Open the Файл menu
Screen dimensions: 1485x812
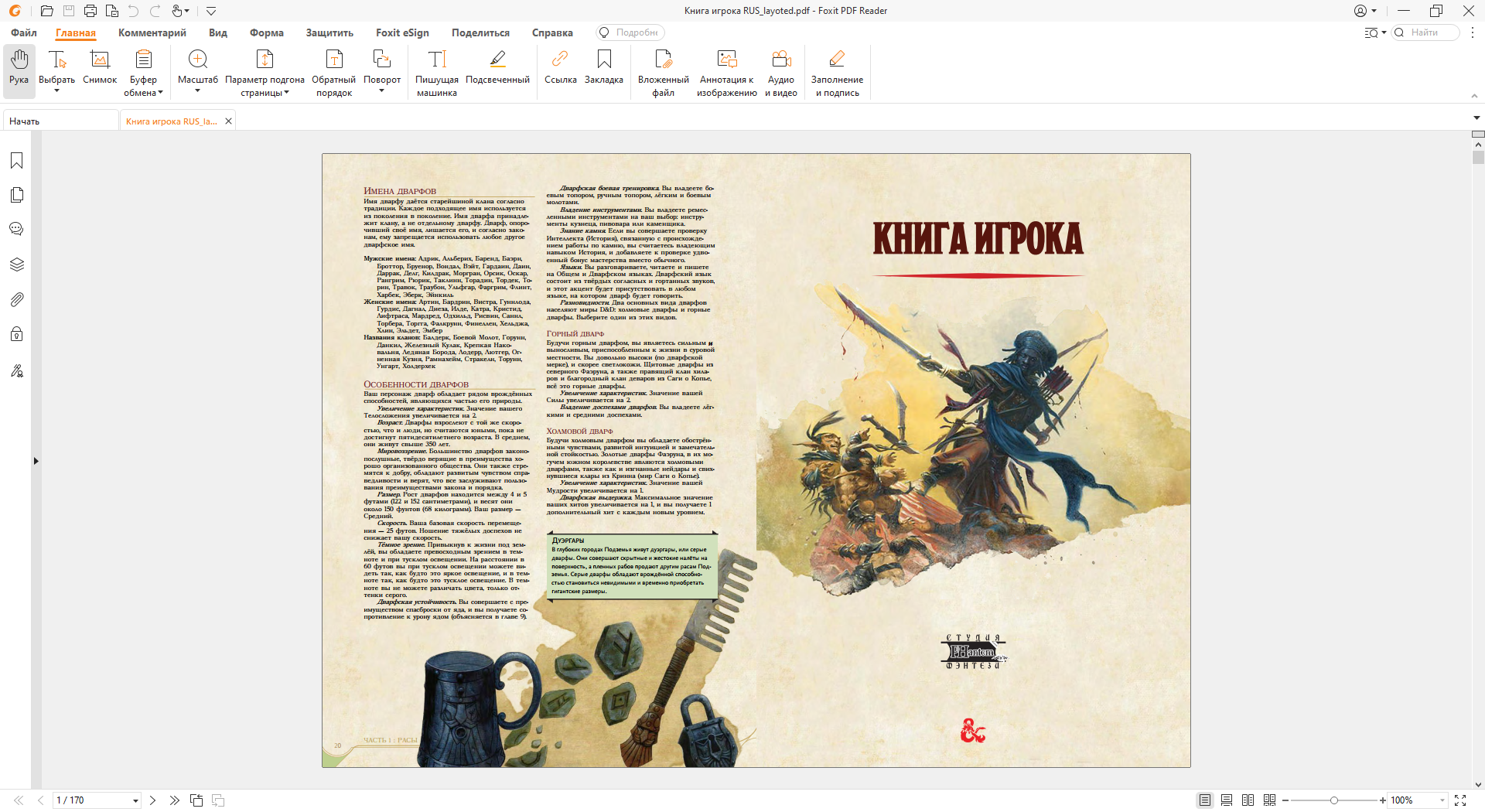24,32
